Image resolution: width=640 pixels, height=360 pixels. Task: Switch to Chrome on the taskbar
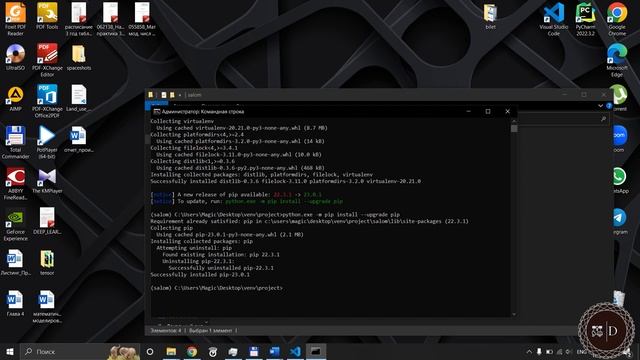[192, 351]
